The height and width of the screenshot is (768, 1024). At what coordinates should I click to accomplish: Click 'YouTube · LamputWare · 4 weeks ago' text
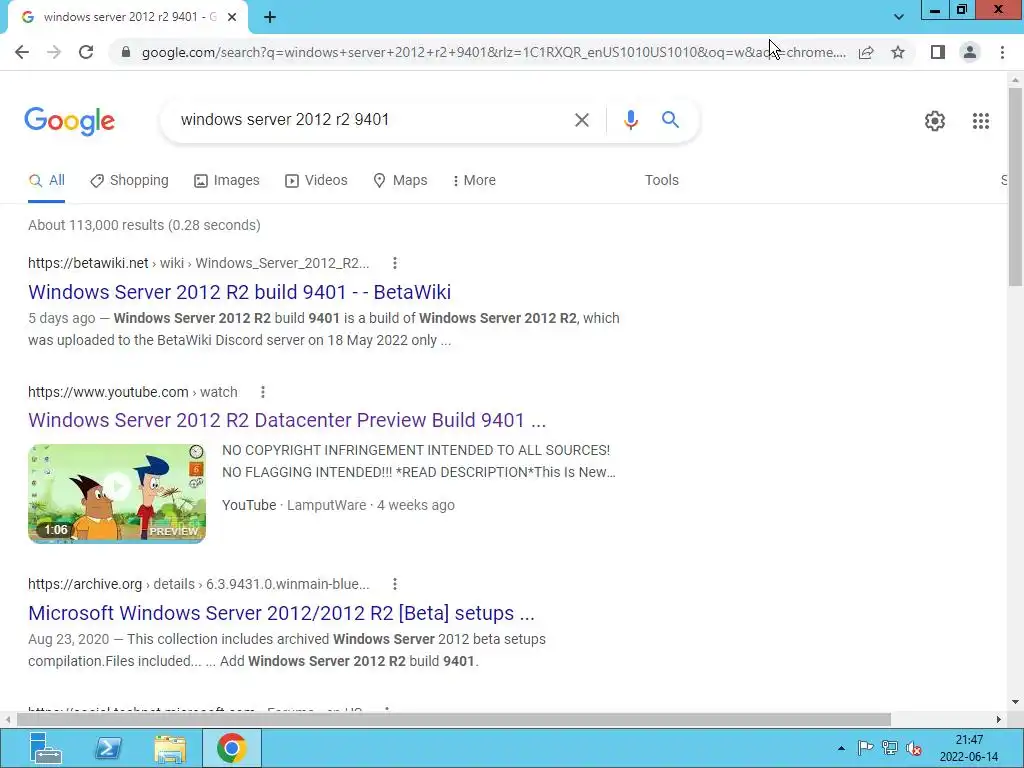[338, 505]
